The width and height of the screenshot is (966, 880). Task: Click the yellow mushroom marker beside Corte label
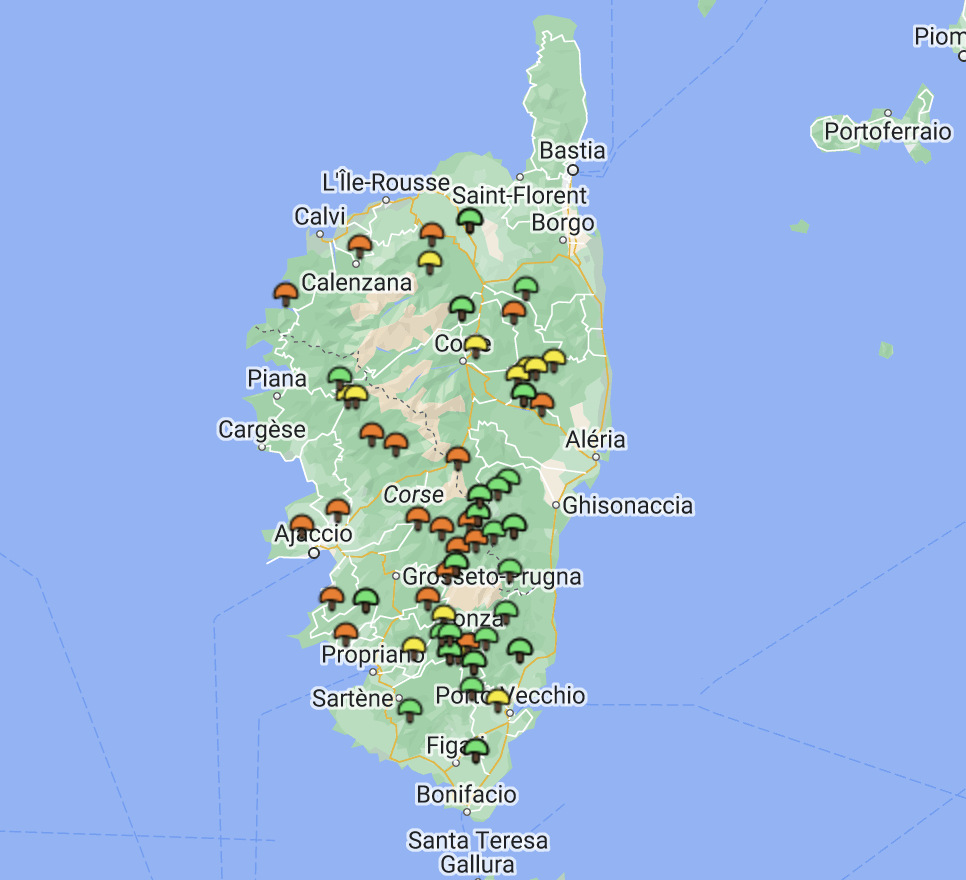(x=476, y=345)
